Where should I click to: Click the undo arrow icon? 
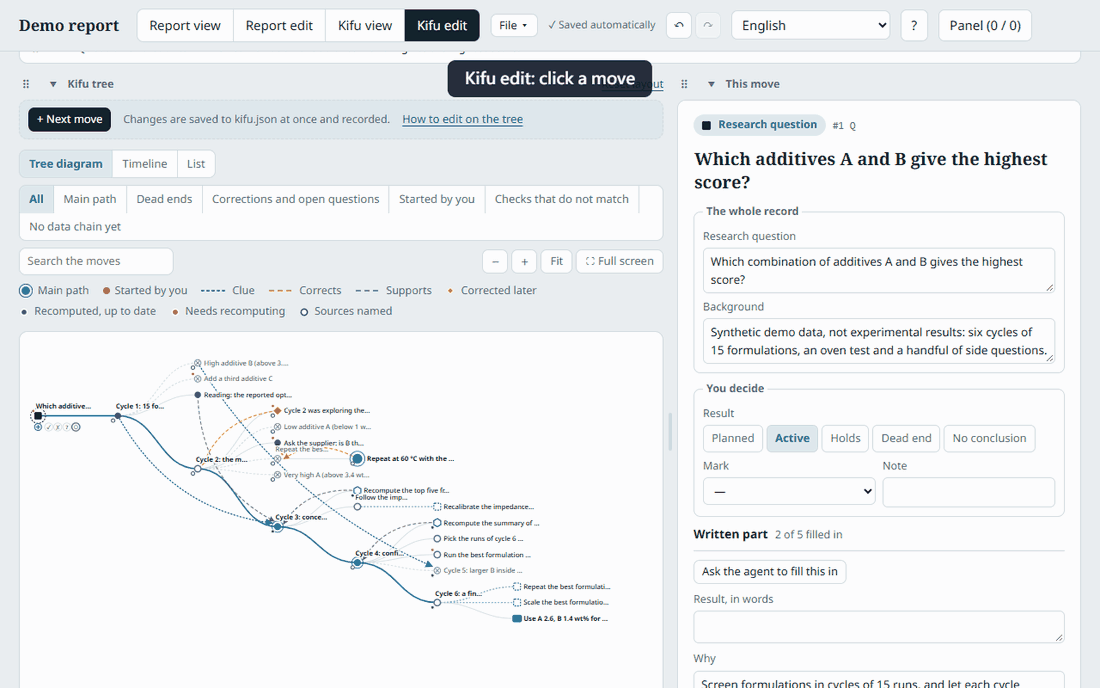pos(678,25)
